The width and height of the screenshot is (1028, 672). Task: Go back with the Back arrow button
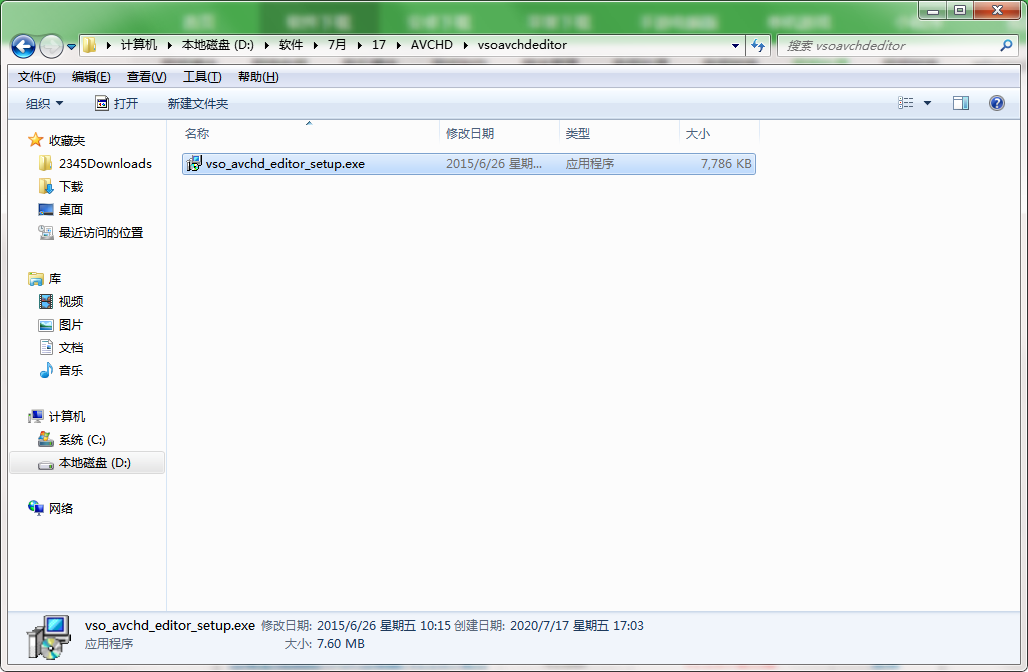pos(24,46)
